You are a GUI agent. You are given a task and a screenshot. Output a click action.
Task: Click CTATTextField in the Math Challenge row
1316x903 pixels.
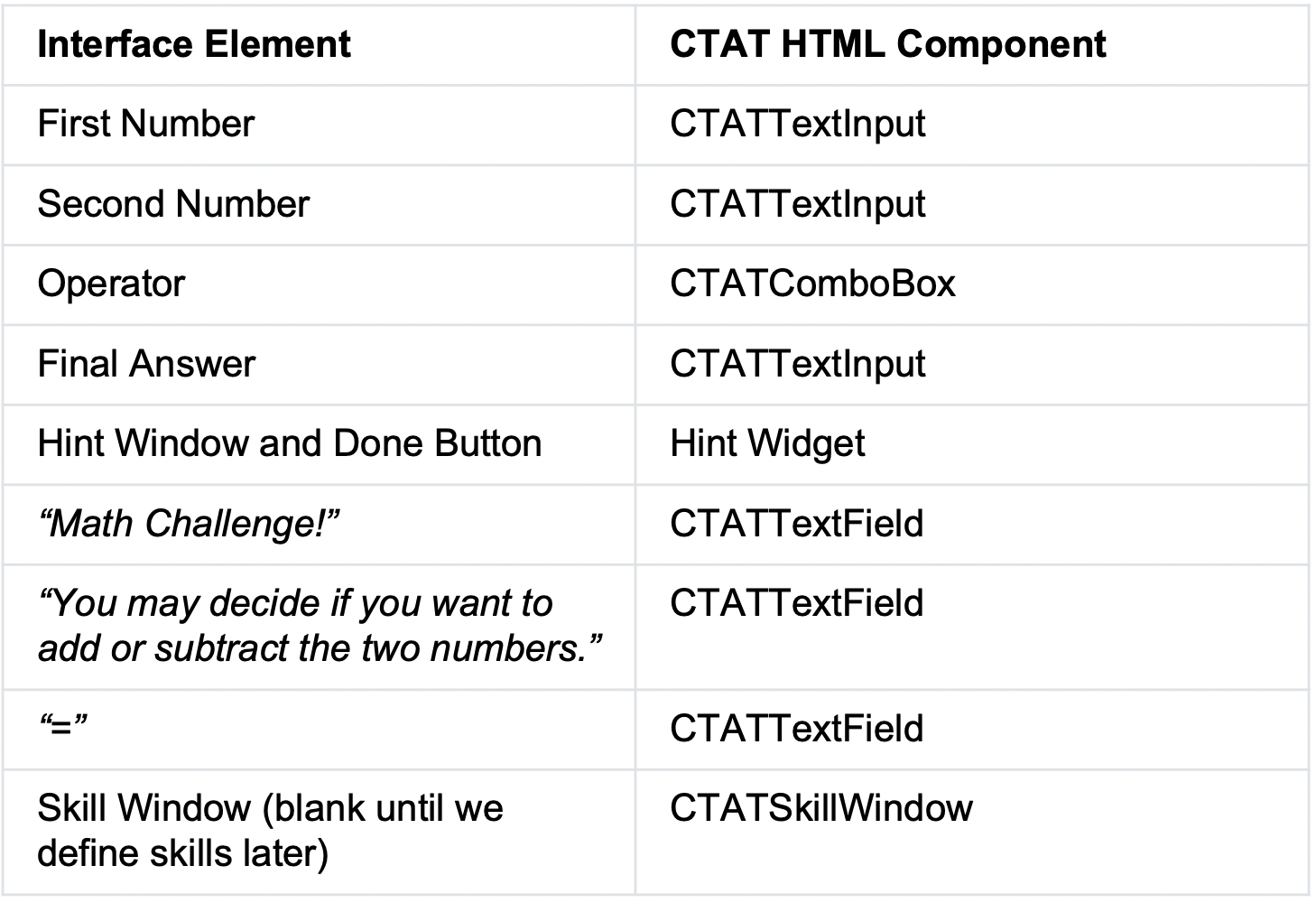[796, 524]
